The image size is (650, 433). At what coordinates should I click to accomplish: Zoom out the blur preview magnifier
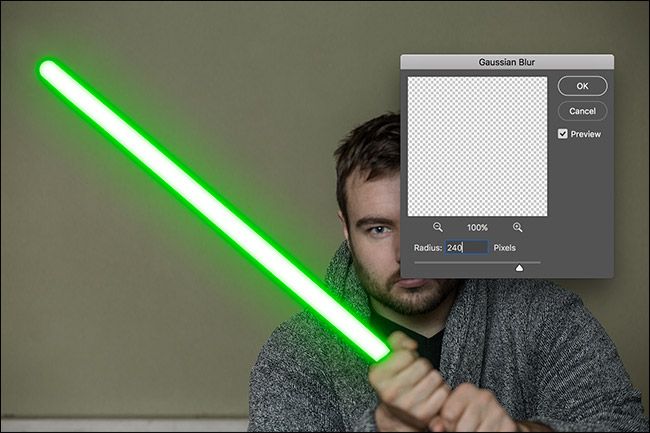click(438, 227)
